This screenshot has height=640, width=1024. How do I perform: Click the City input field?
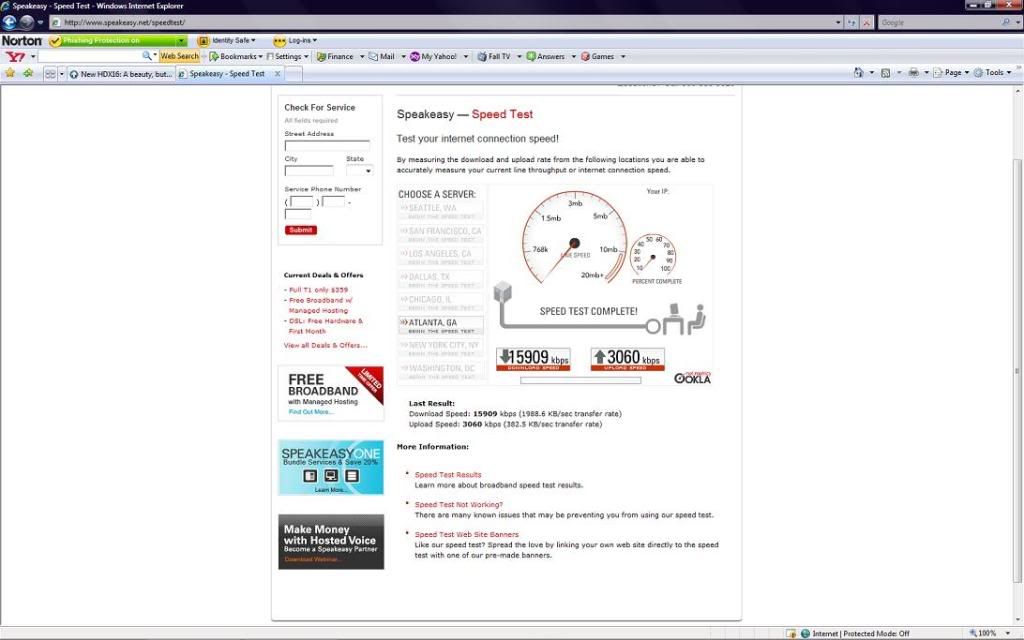(x=309, y=170)
